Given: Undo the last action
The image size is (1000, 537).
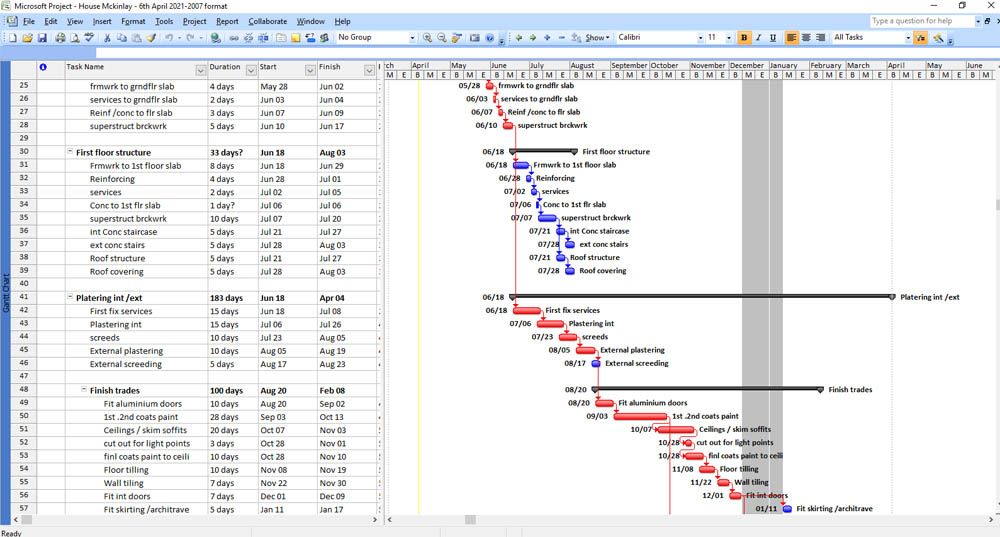Looking at the screenshot, I should tap(169, 38).
